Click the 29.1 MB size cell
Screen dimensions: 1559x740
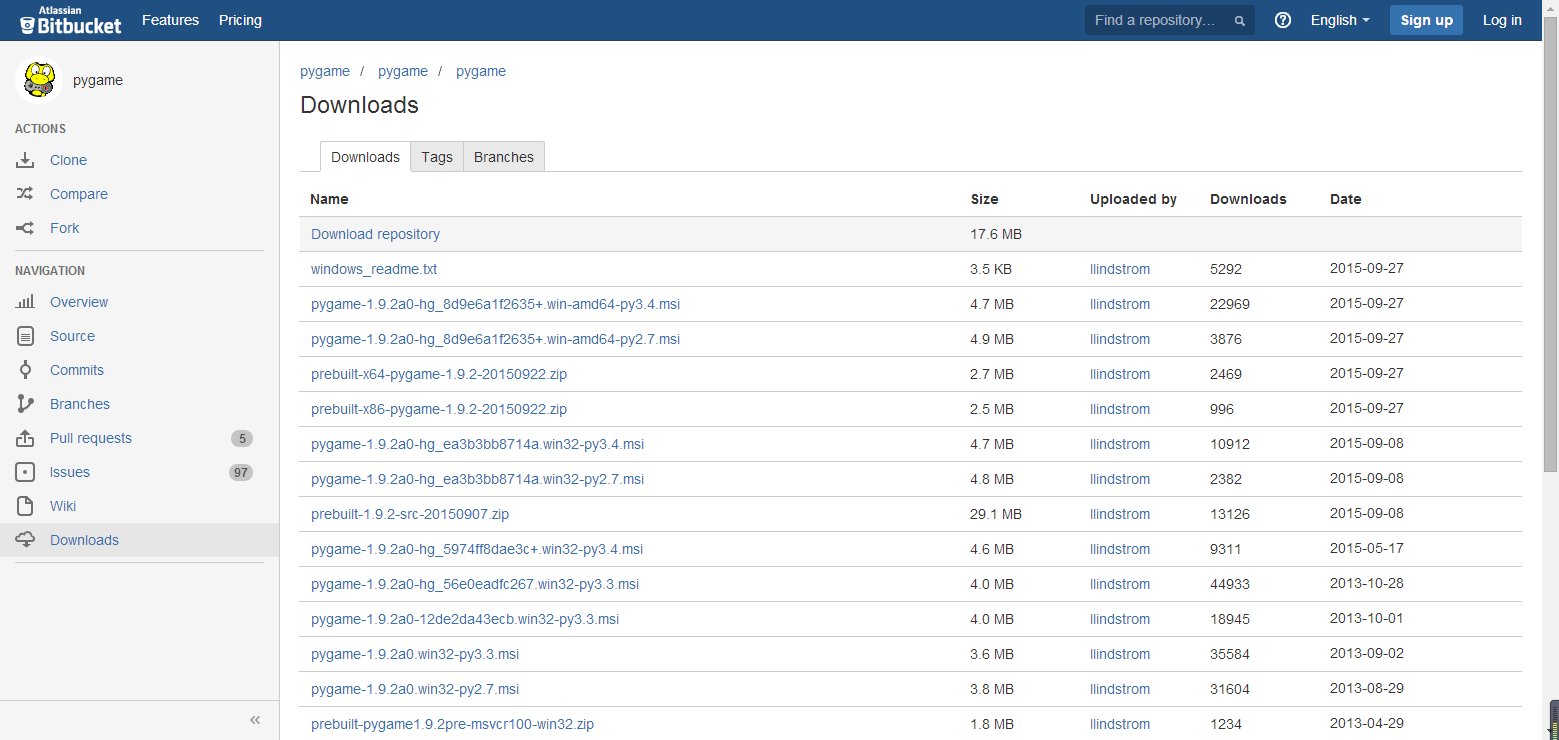(x=996, y=514)
